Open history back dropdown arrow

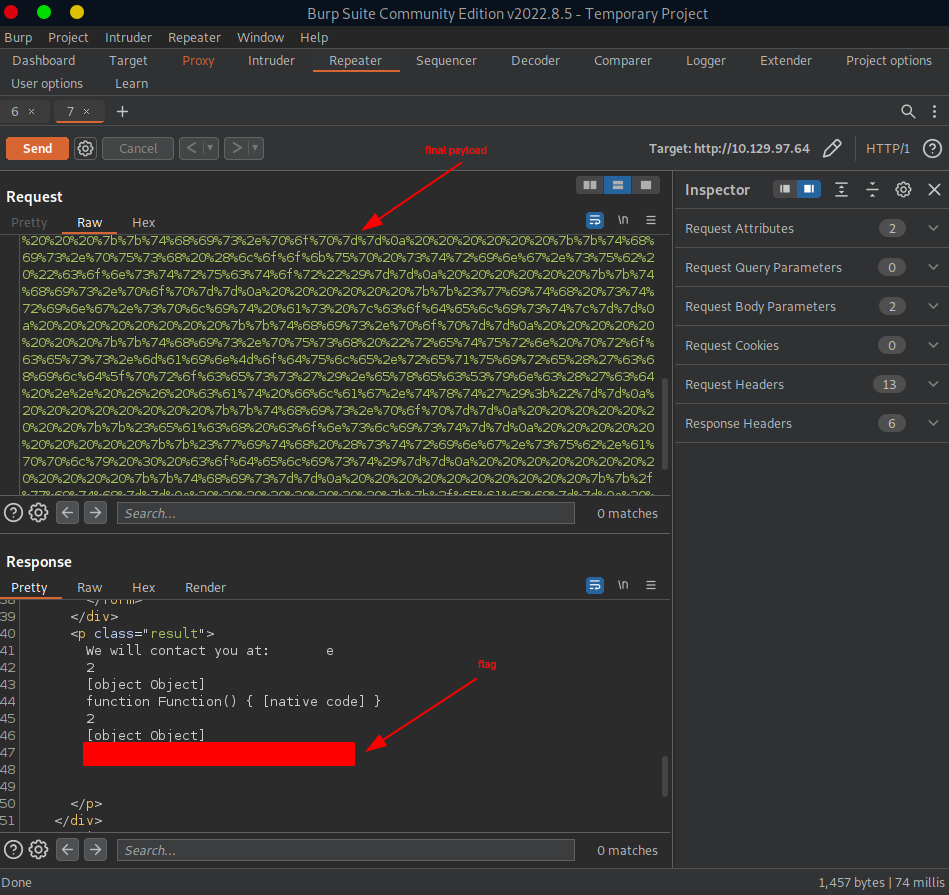(210, 148)
